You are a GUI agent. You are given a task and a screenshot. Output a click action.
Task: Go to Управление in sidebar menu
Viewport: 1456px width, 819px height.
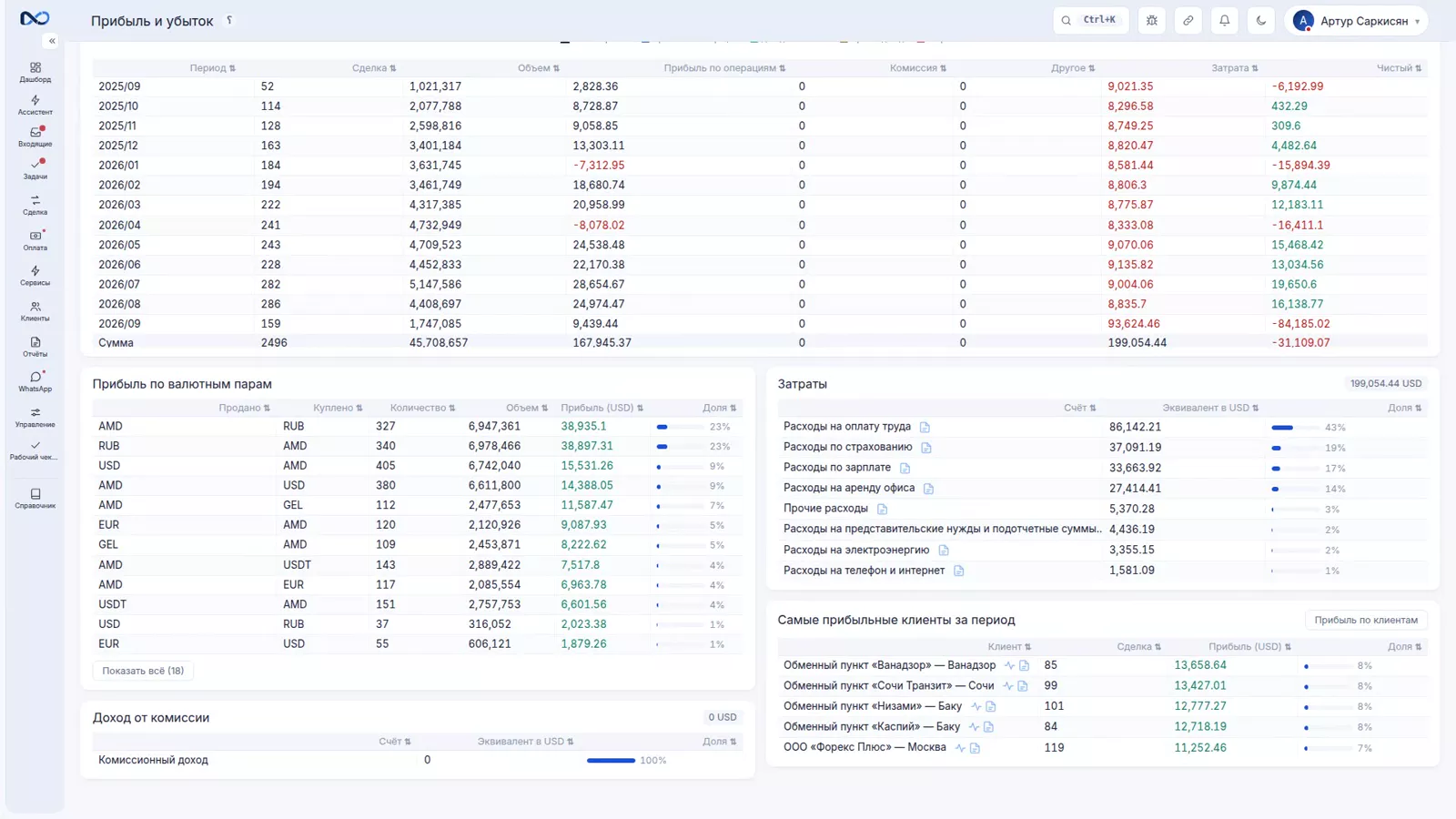click(35, 418)
